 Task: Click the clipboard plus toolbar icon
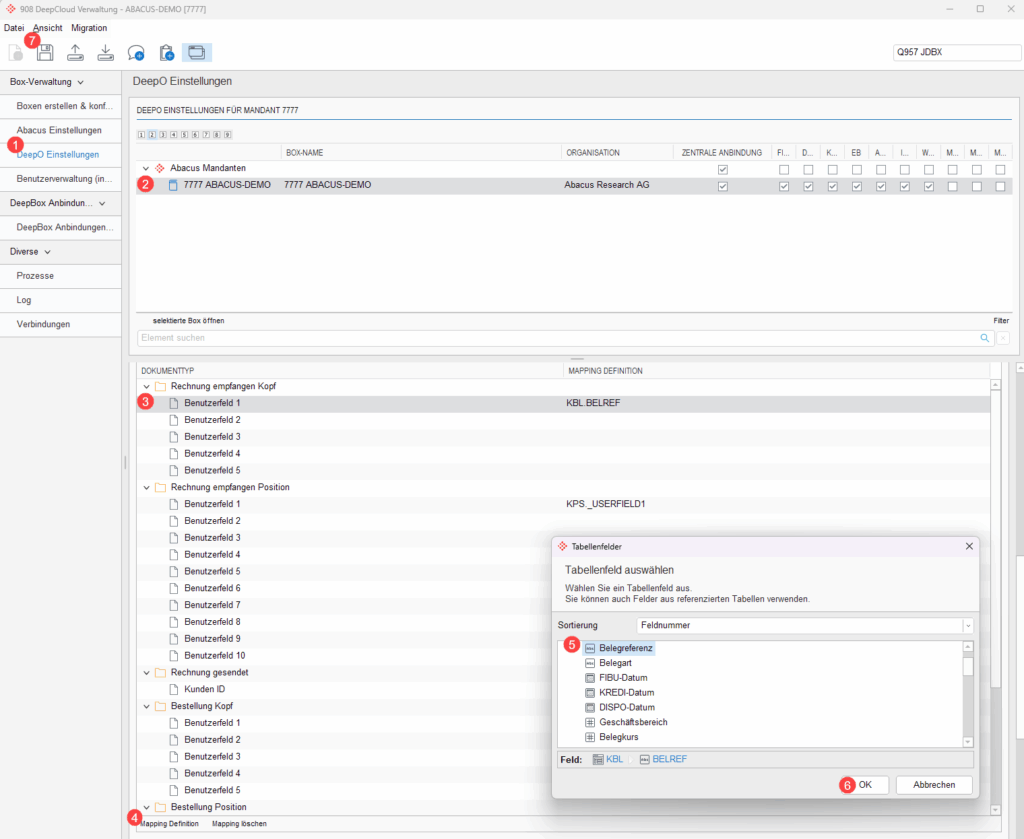click(167, 53)
